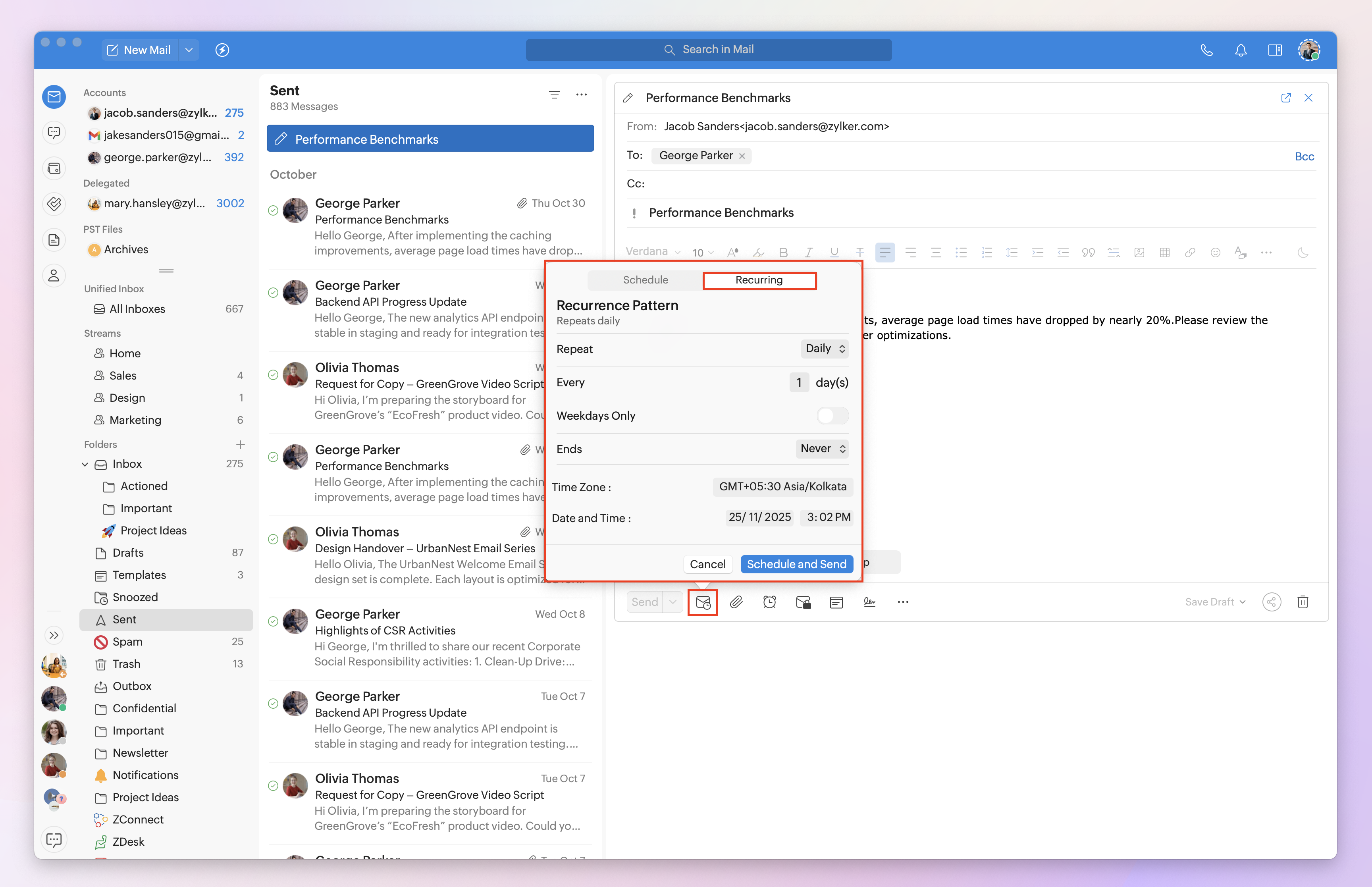Viewport: 1372px width, 887px height.
Task: Click the phone call icon in header
Action: [1207, 50]
